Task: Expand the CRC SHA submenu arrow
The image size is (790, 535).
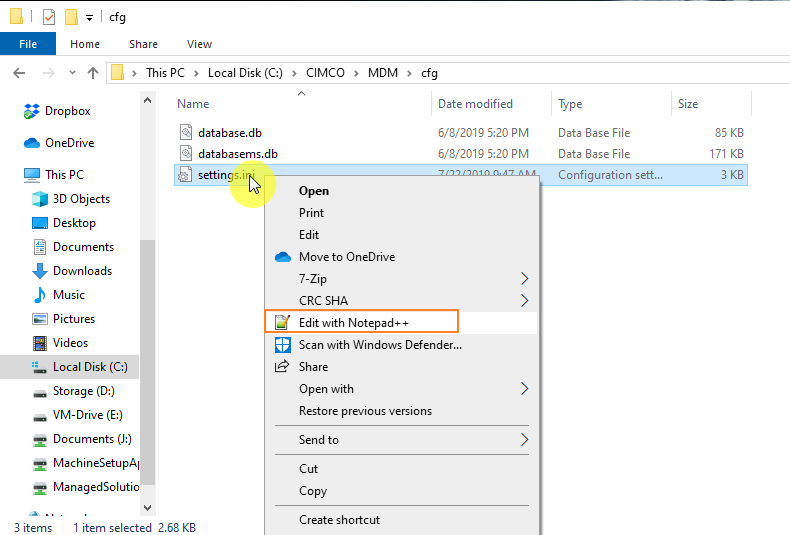Action: [x=524, y=301]
